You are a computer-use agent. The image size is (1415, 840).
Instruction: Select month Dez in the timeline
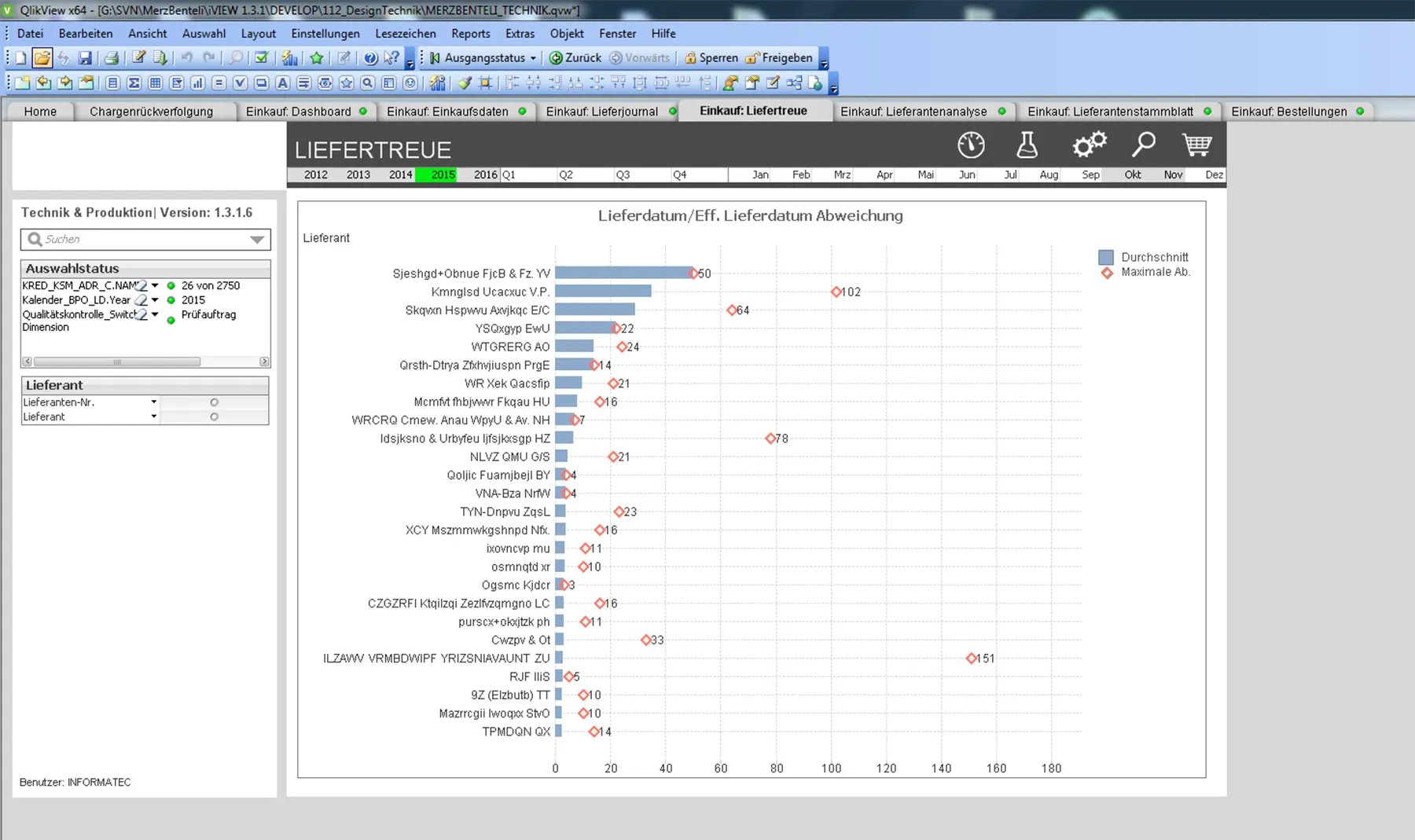pos(1214,174)
